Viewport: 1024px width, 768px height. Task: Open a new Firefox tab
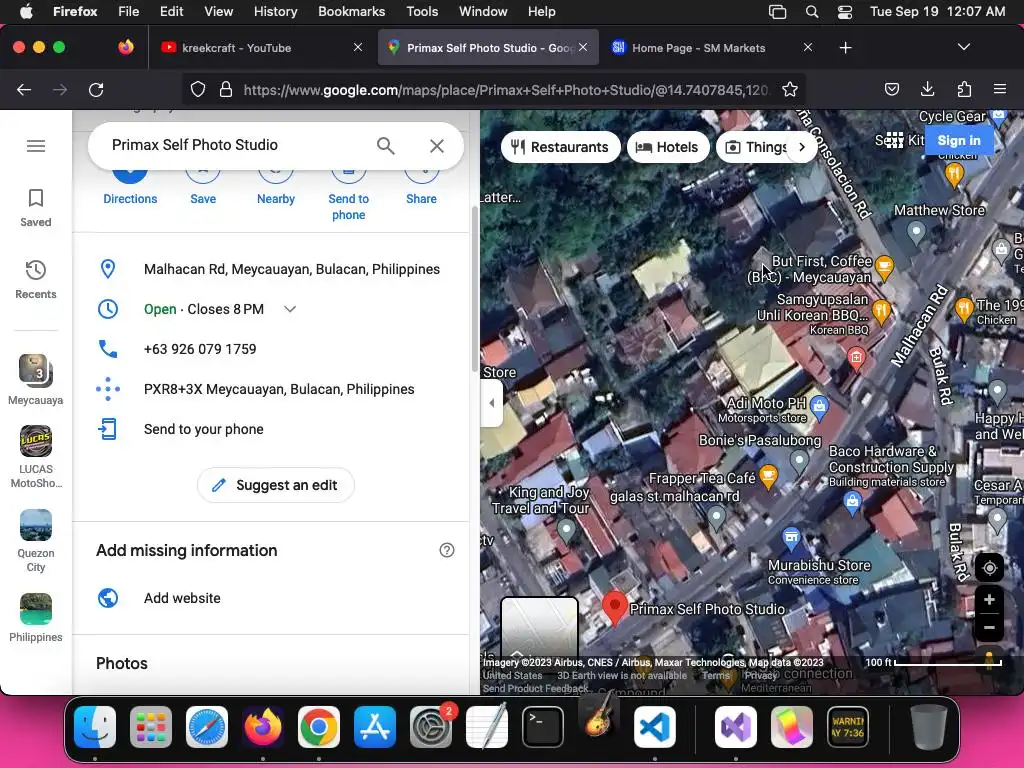[846, 48]
